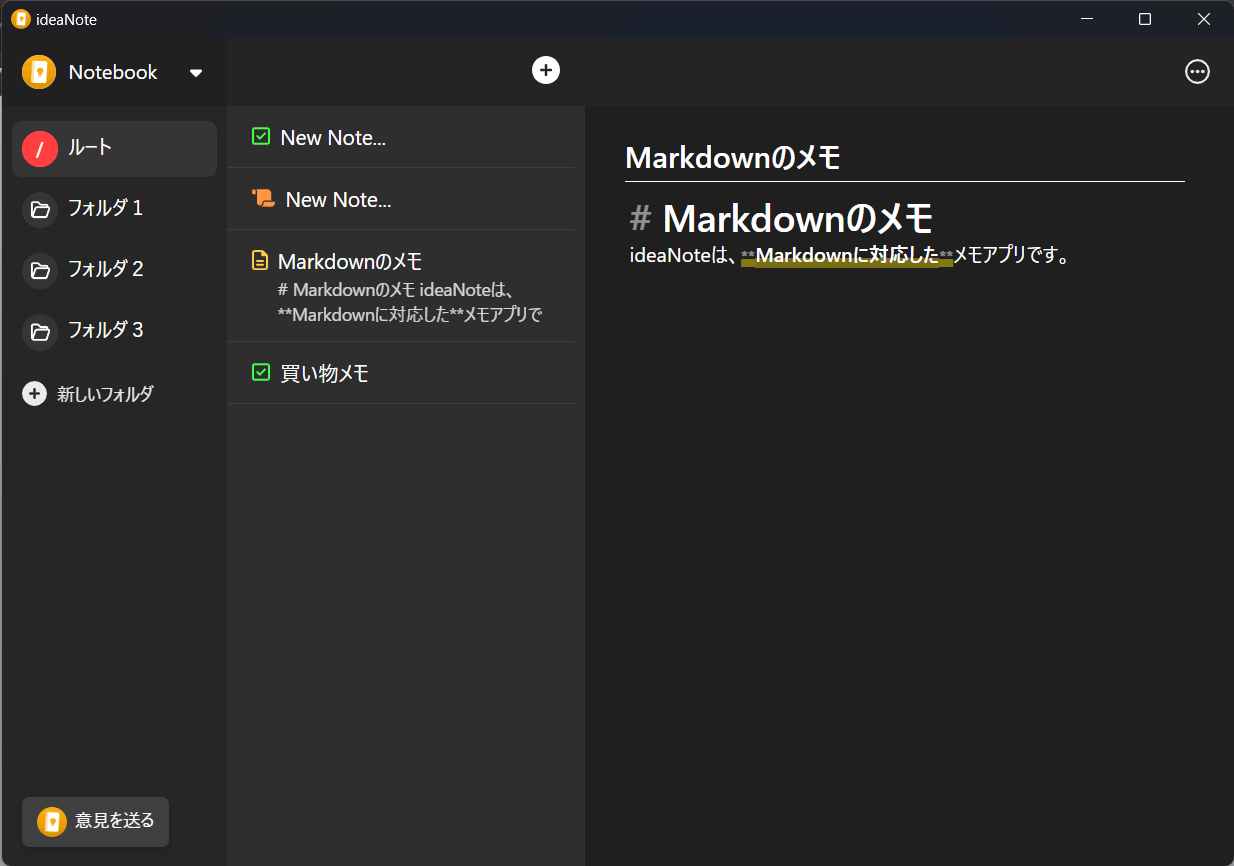Click the 意見を送る feedback button
This screenshot has width=1234, height=866.
coord(95,822)
